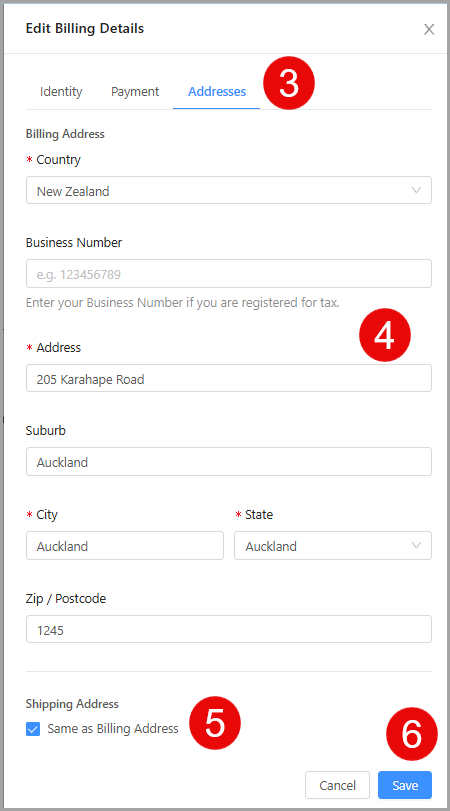This screenshot has width=450, height=811.
Task: Open the Payment tab
Action: click(135, 92)
